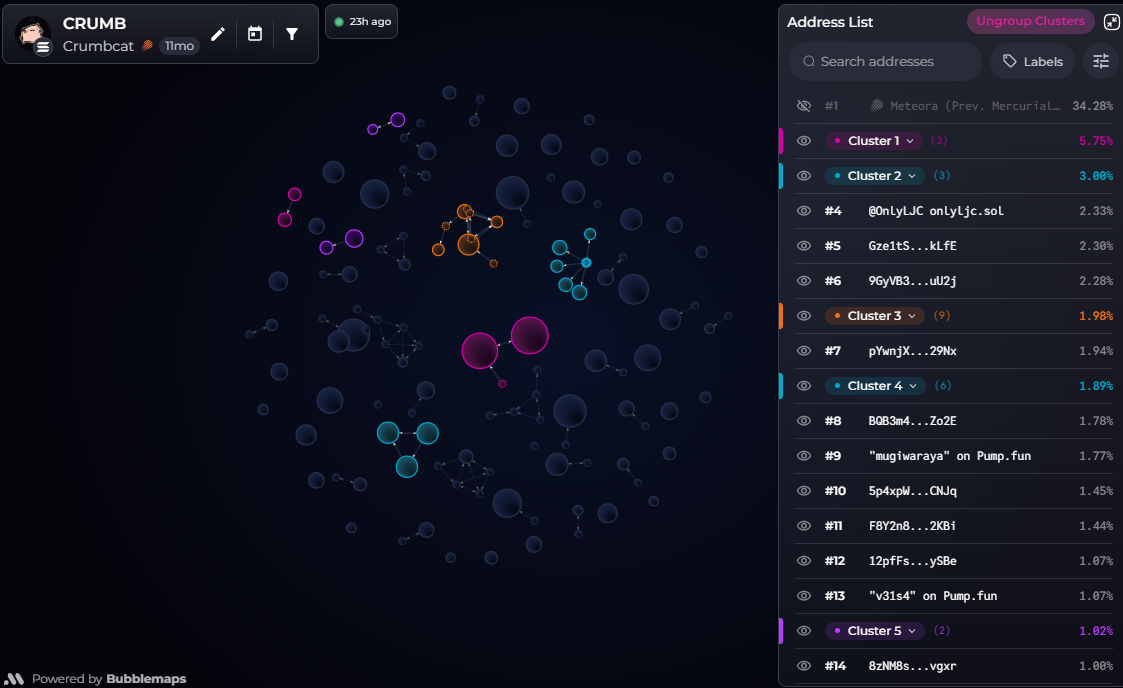Expand the Cluster 3 dropdown
Screen dimensions: 1123x688
click(874, 316)
